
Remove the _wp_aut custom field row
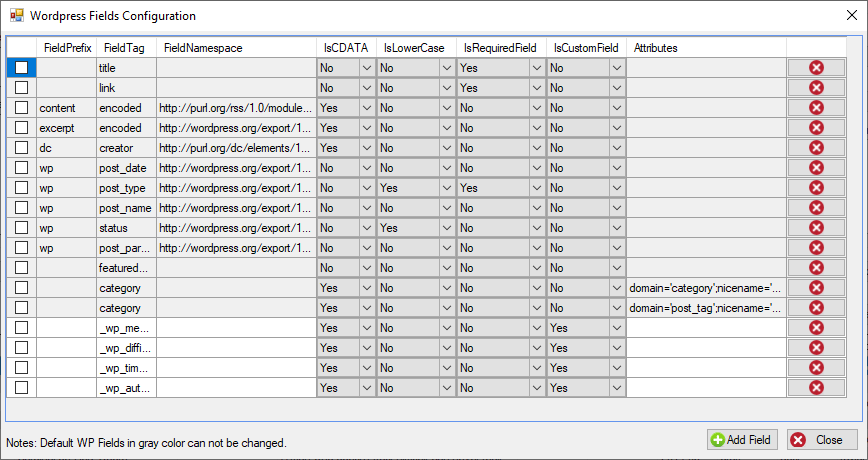coord(817,387)
